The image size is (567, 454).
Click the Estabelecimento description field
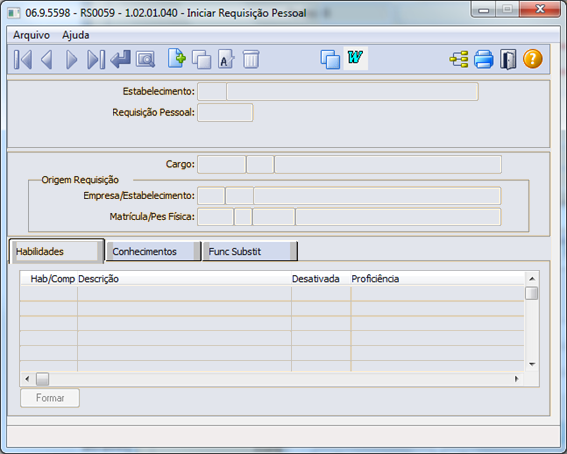(x=352, y=91)
